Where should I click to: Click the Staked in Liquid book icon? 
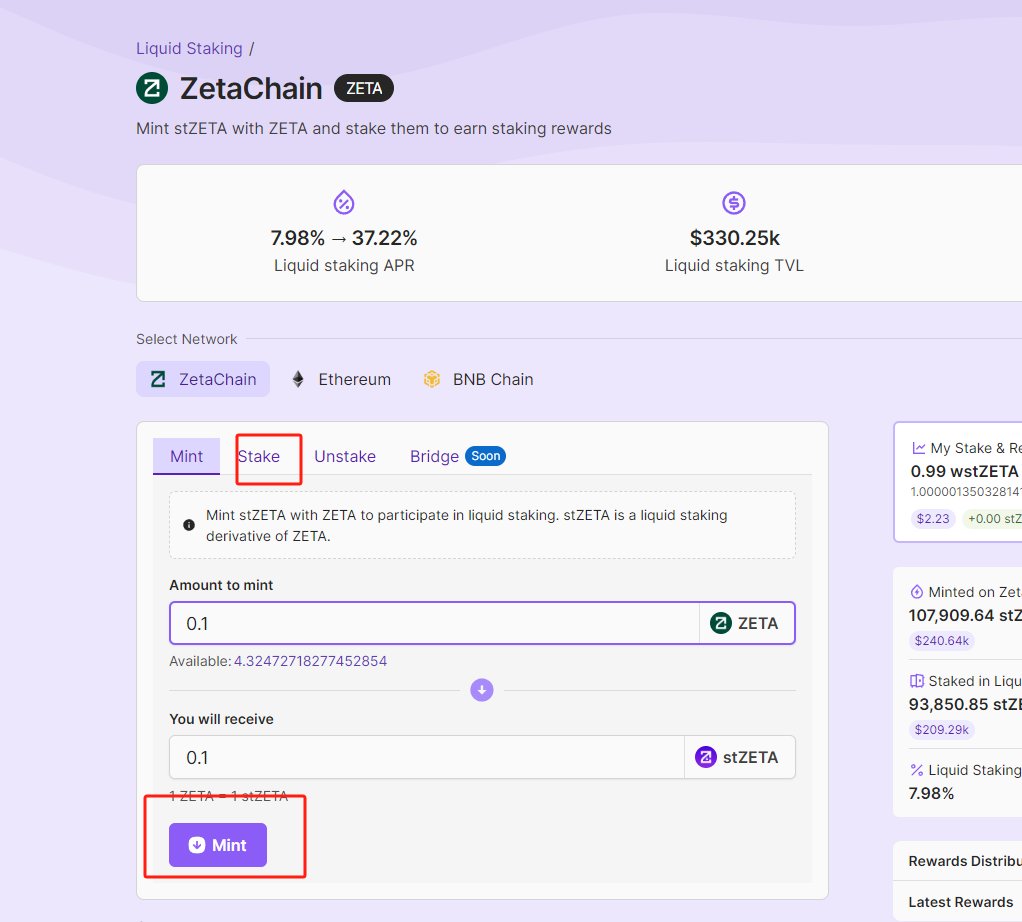(x=916, y=681)
